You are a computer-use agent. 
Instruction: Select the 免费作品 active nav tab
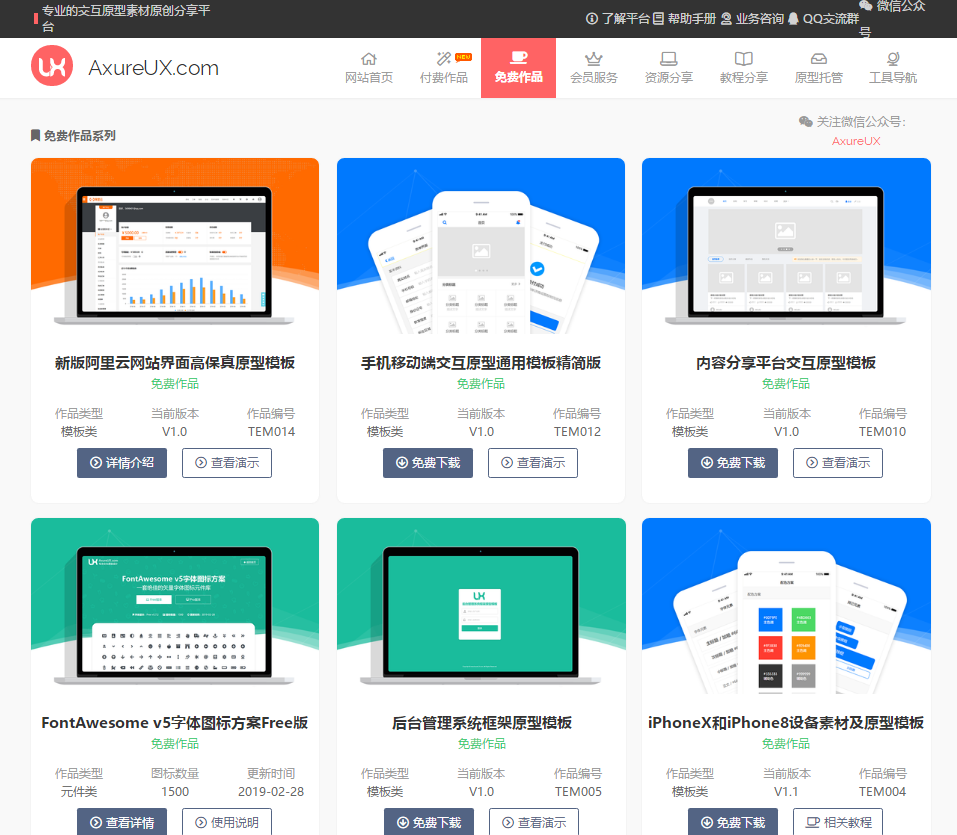click(x=518, y=68)
